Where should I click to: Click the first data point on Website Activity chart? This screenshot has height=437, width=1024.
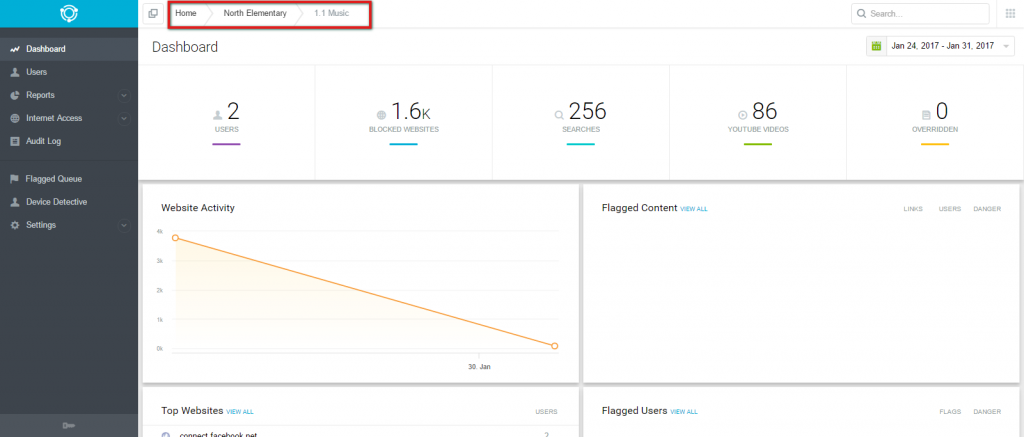tap(175, 238)
